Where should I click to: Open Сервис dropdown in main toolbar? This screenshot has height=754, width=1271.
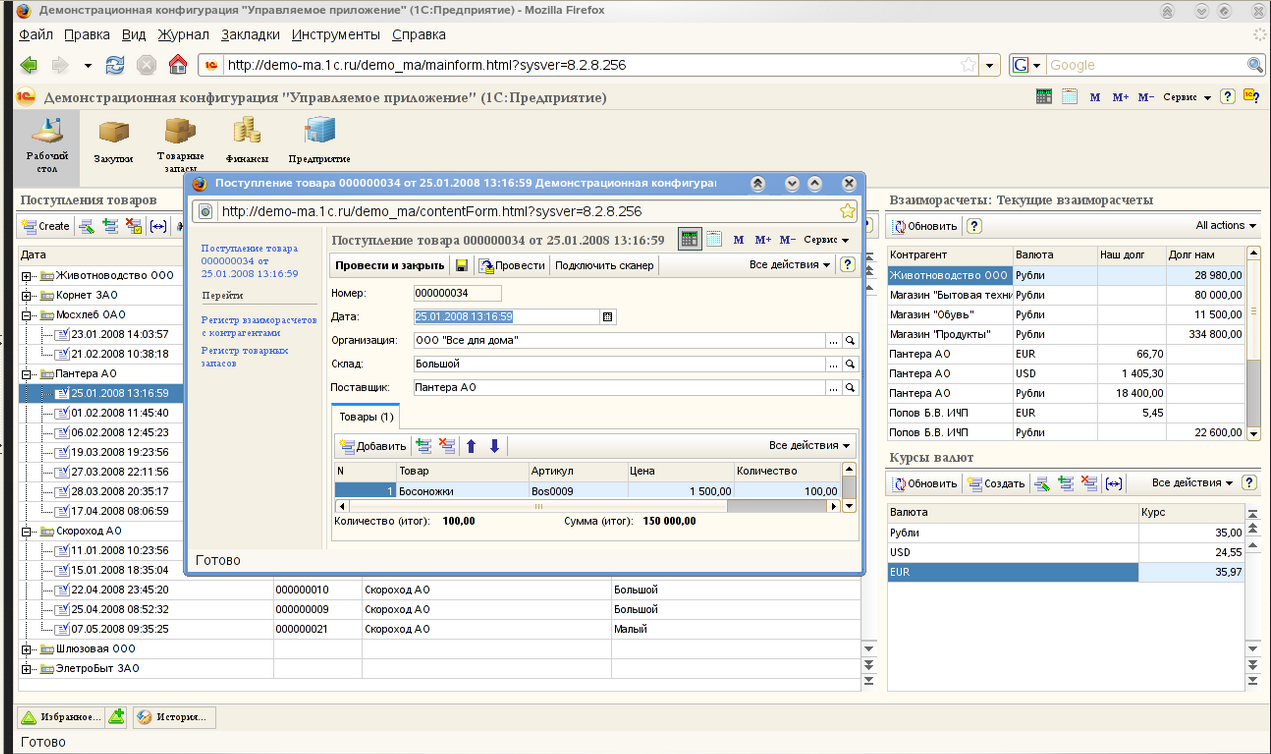1187,97
